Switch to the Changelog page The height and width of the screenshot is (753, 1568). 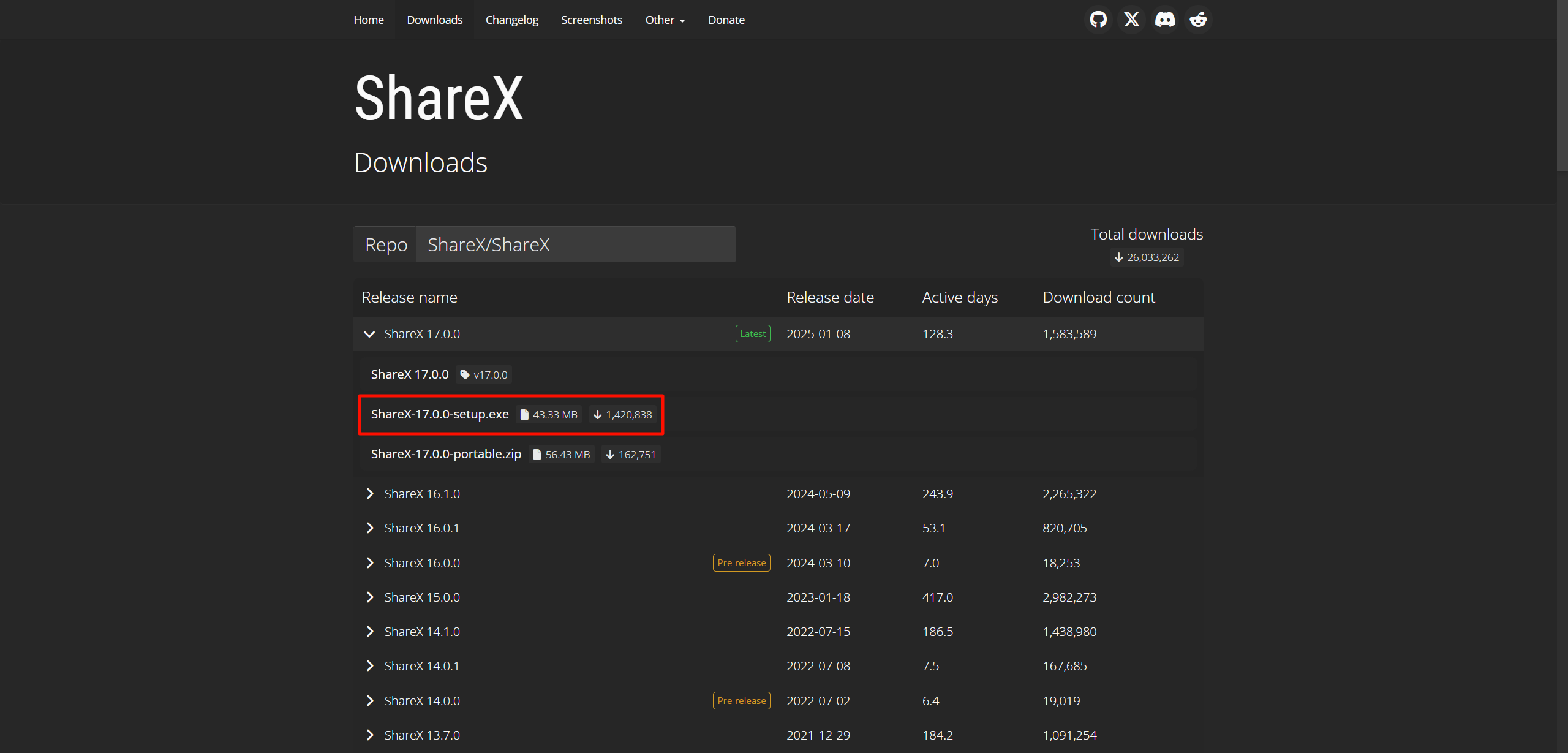coord(511,20)
